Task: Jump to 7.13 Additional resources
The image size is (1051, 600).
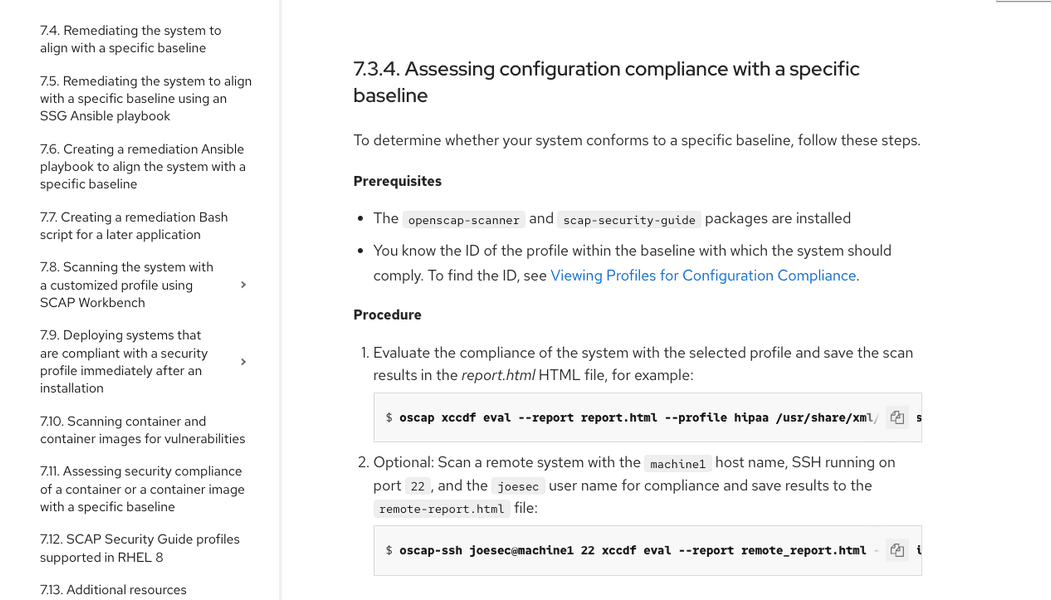Action: coord(113,590)
